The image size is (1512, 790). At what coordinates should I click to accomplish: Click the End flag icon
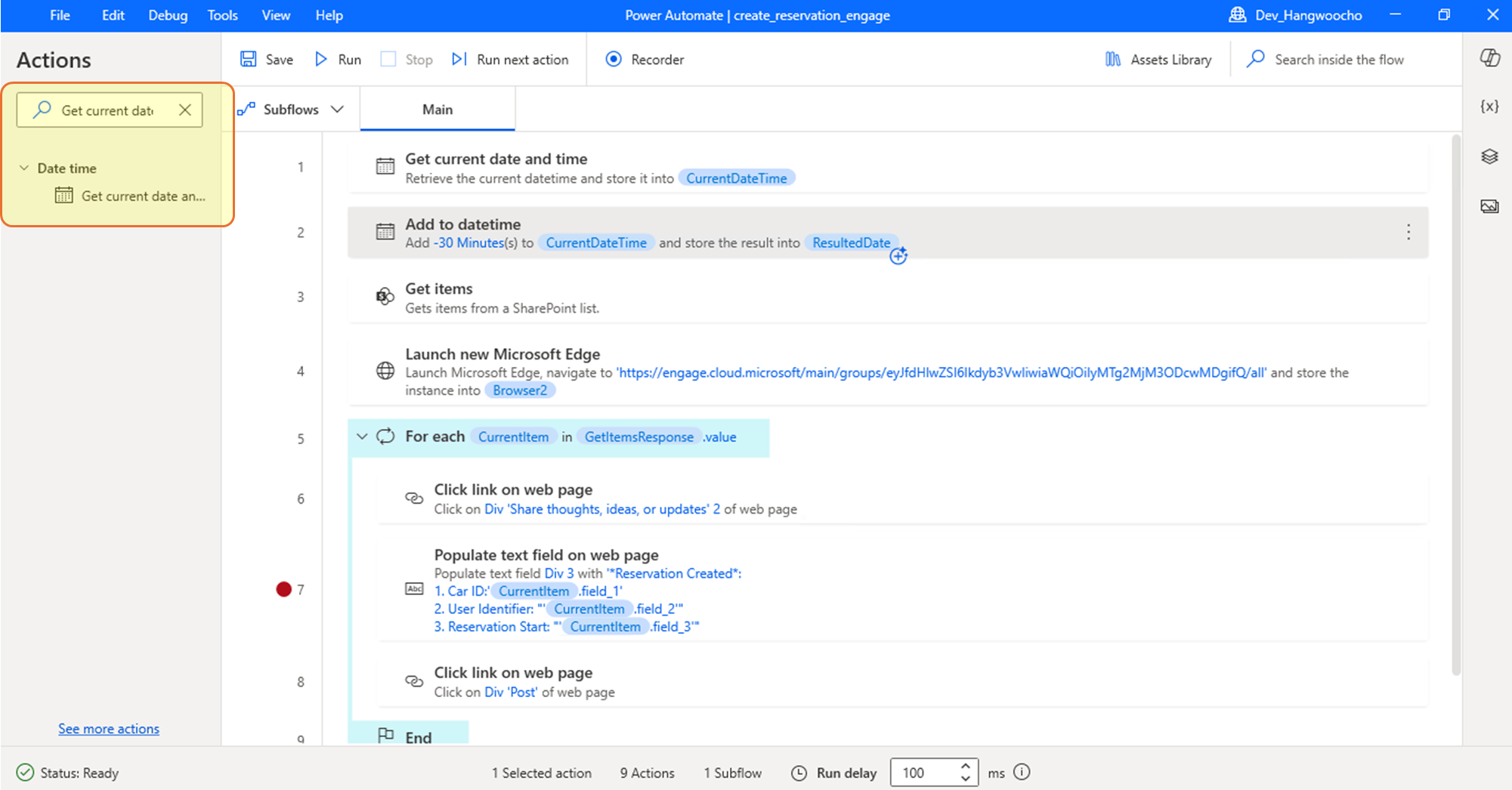coord(385,735)
